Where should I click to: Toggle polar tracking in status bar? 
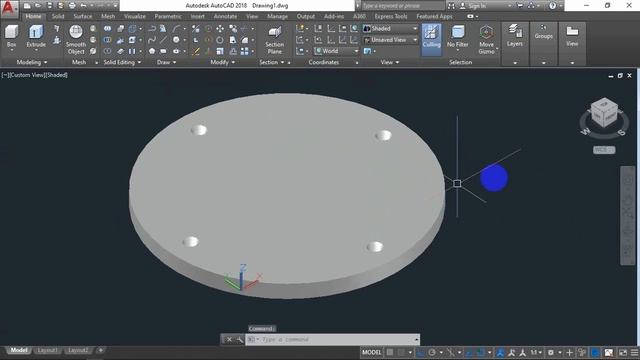click(x=432, y=352)
